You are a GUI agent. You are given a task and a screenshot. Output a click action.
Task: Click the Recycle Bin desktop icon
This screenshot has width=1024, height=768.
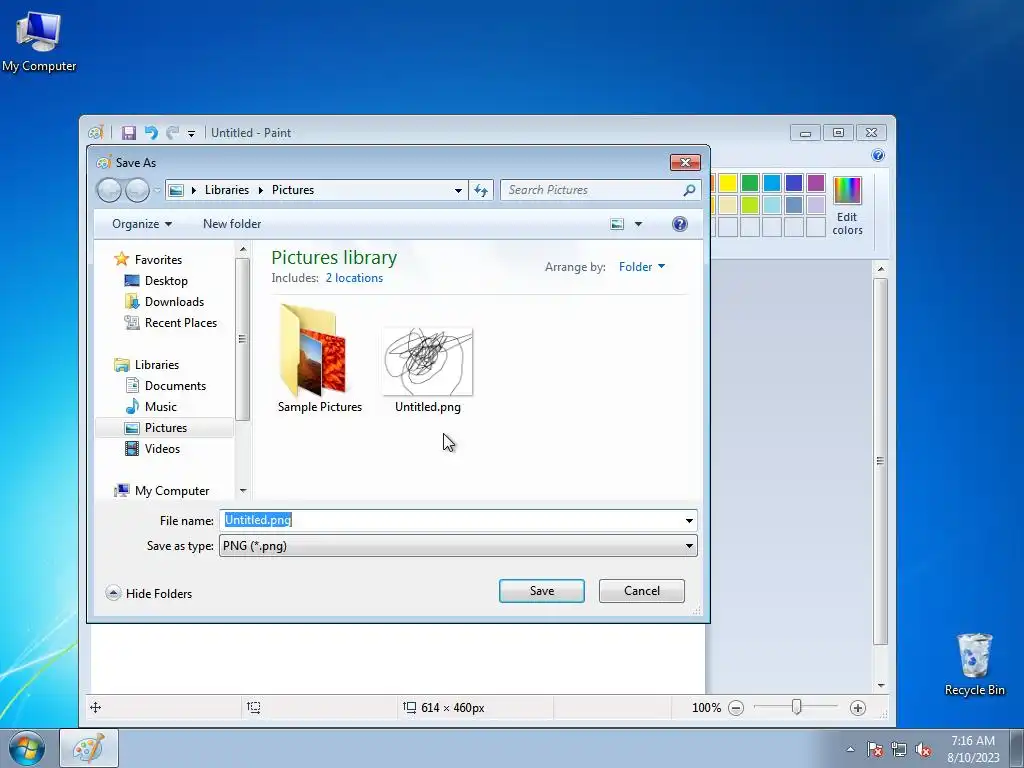pos(974,664)
